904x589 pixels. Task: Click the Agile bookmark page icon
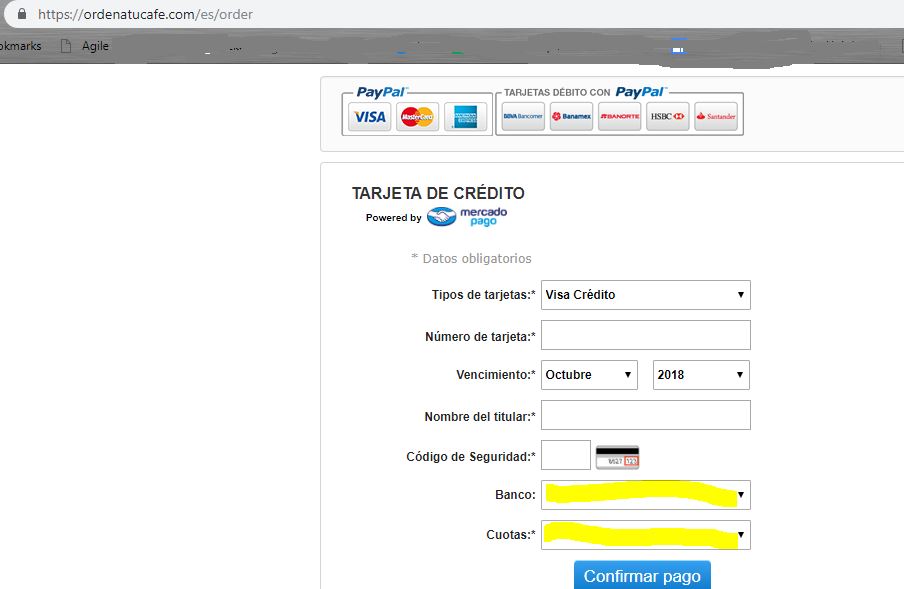[x=66, y=46]
